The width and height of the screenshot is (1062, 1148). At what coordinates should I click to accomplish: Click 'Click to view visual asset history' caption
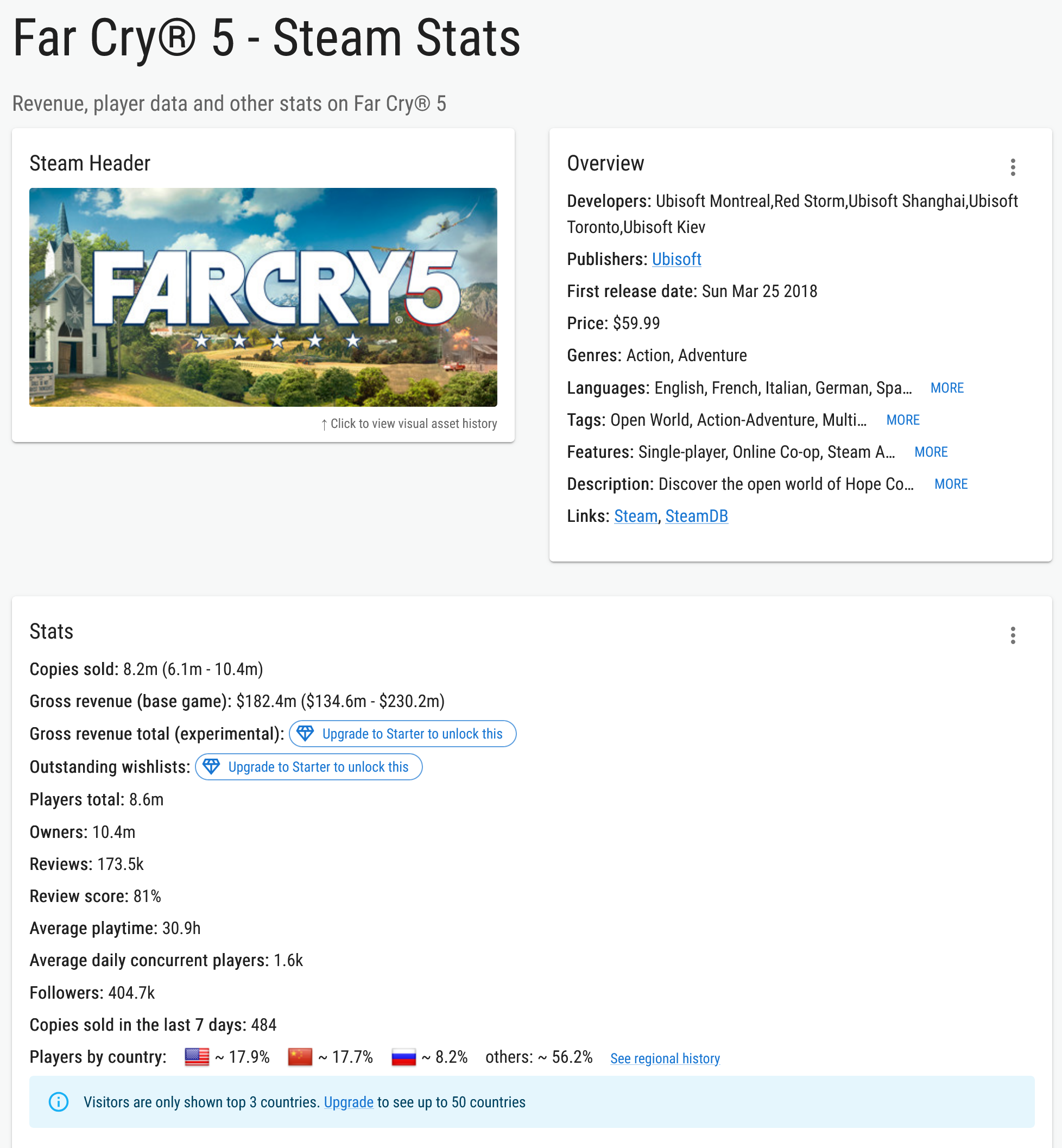(x=409, y=424)
